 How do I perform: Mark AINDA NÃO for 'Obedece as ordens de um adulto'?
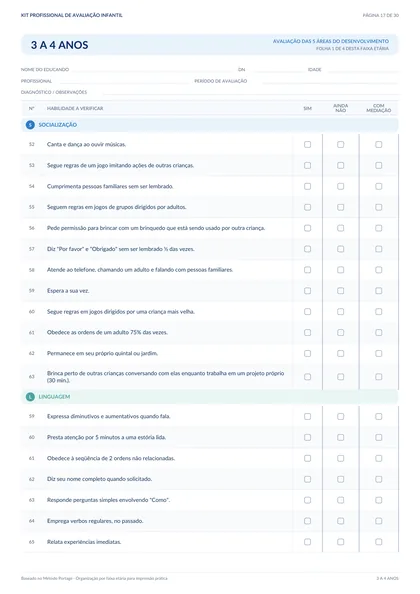340,332
